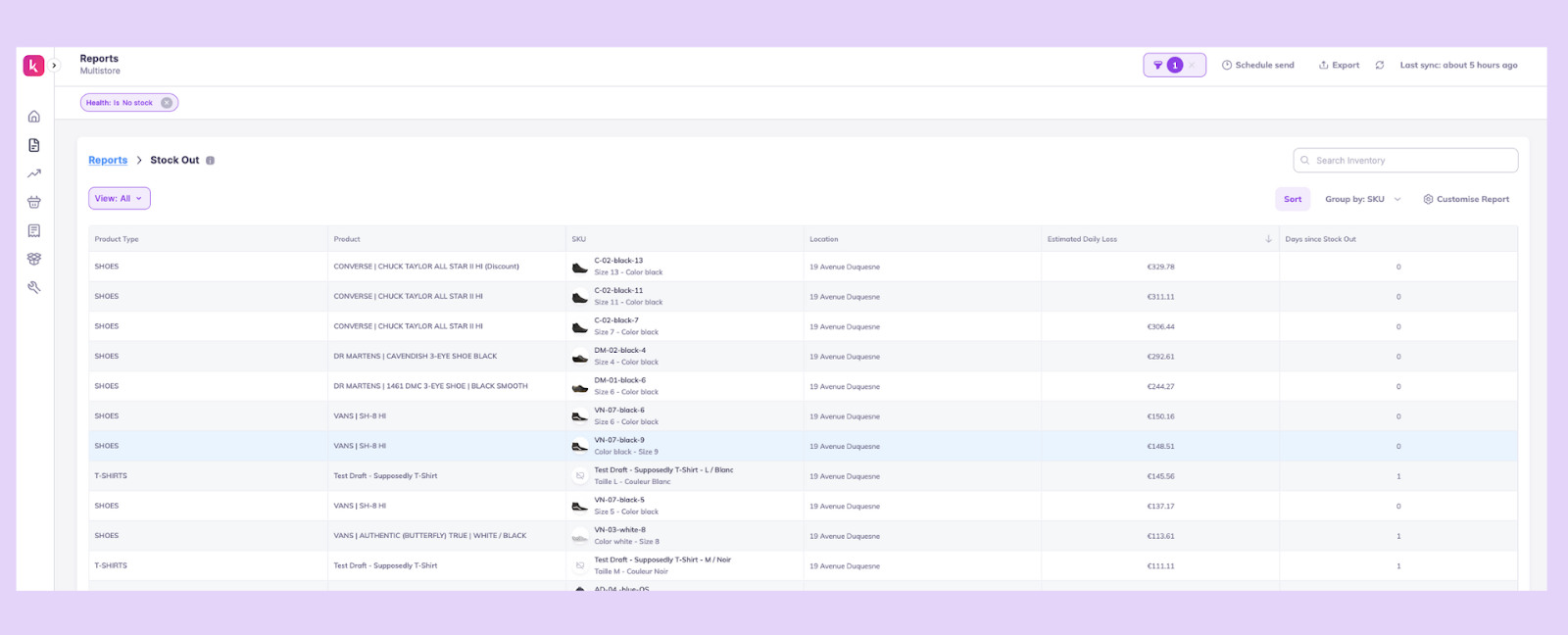Screen dimensions: 1568x635
Task: Click shoe thumbnail for C-02-black-11
Action: pos(580,297)
